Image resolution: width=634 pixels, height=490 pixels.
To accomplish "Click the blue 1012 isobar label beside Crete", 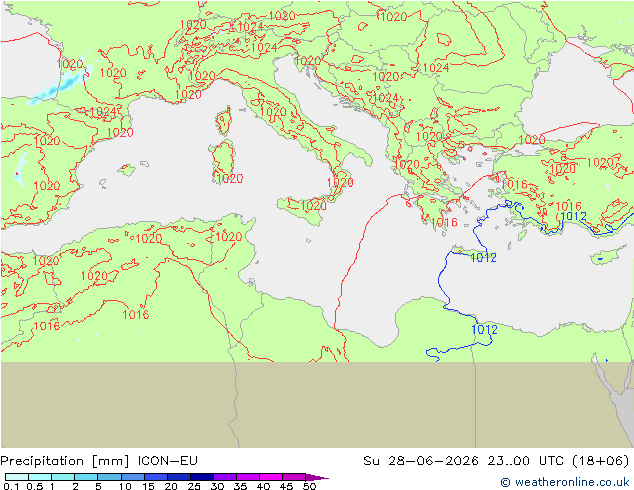I will click(484, 258).
